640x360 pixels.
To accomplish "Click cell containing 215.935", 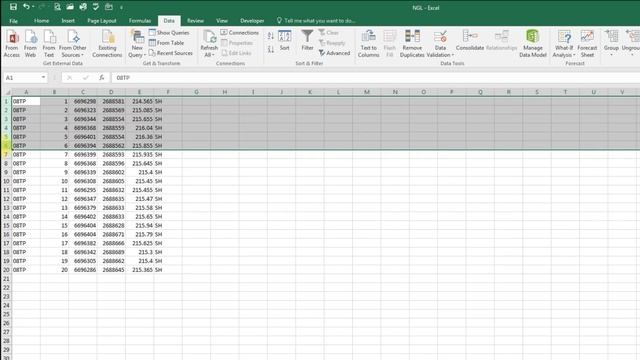I will (140, 155).
